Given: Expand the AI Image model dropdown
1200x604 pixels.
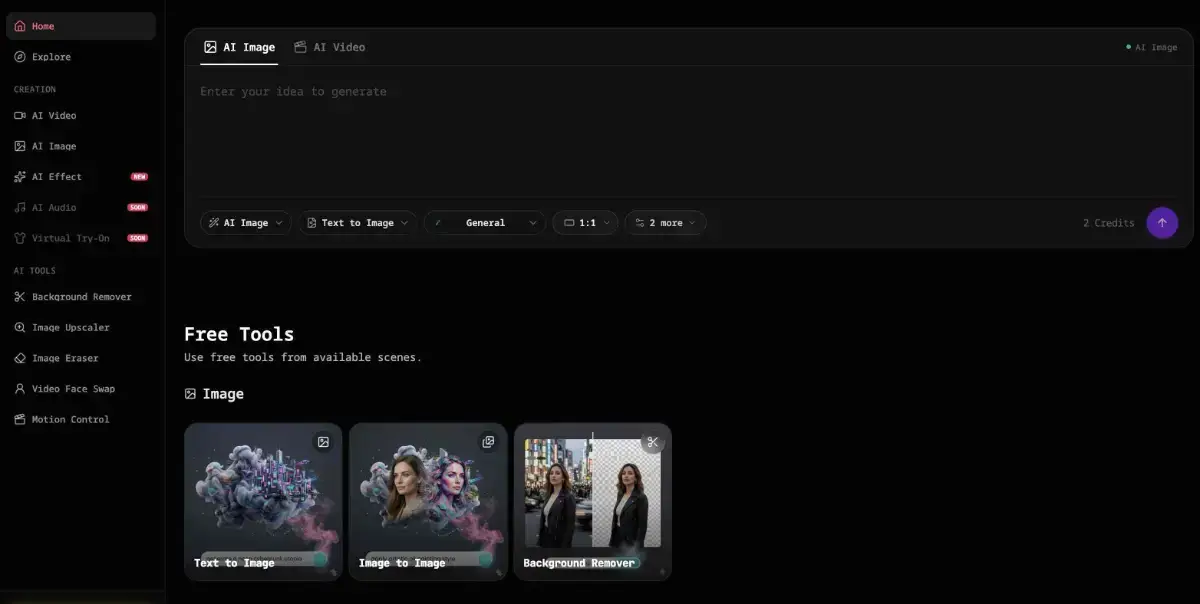Looking at the screenshot, I should (x=246, y=223).
